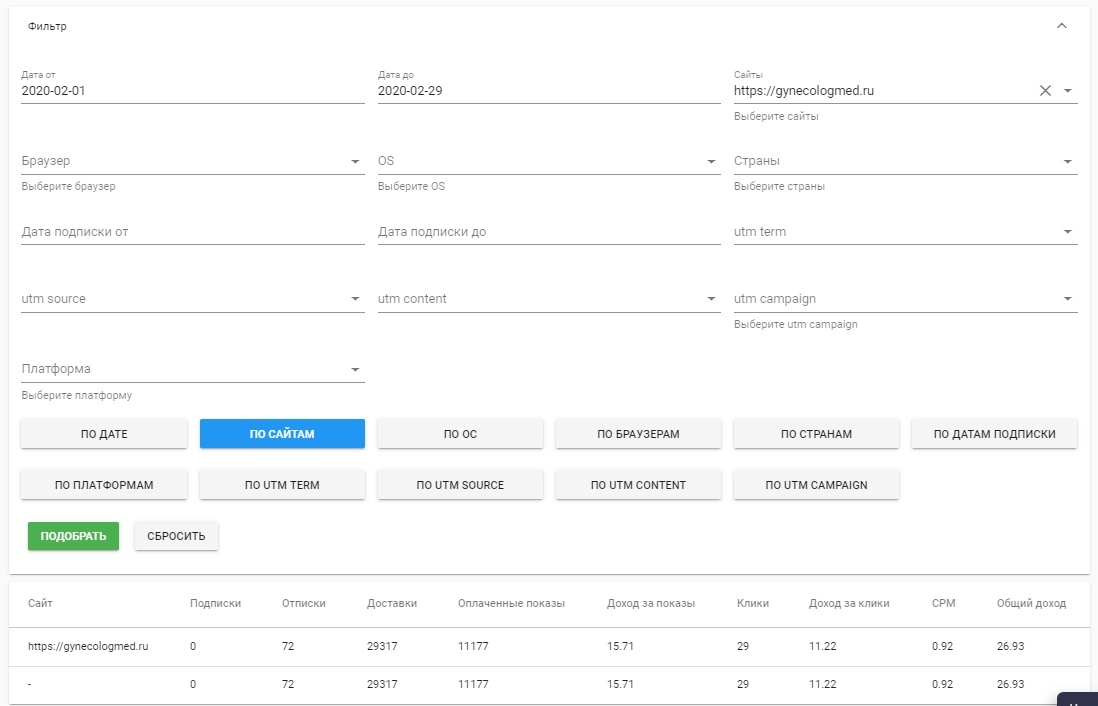Group results with ПО ДАТЕ
The image size is (1098, 706).
click(104, 434)
